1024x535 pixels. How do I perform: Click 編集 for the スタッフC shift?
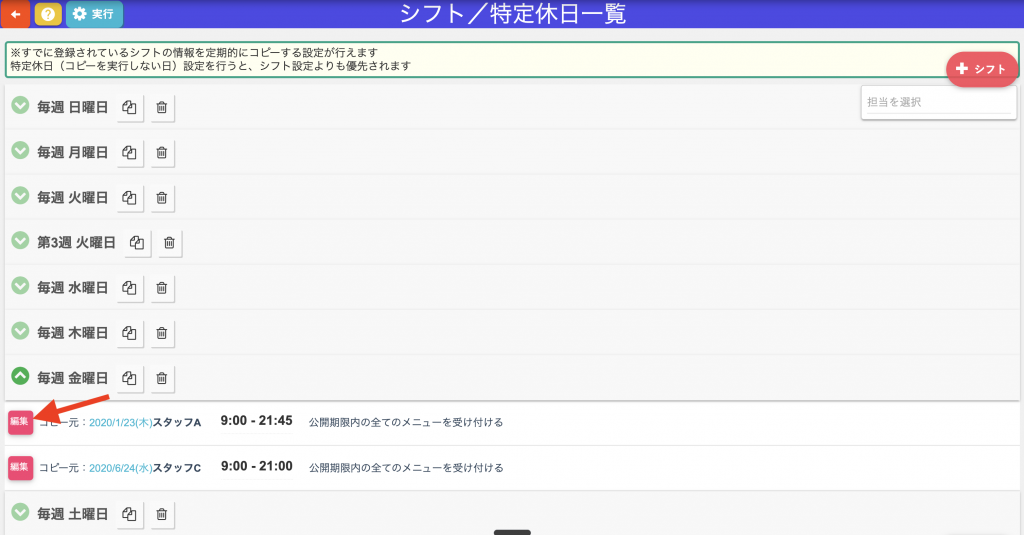(20, 467)
